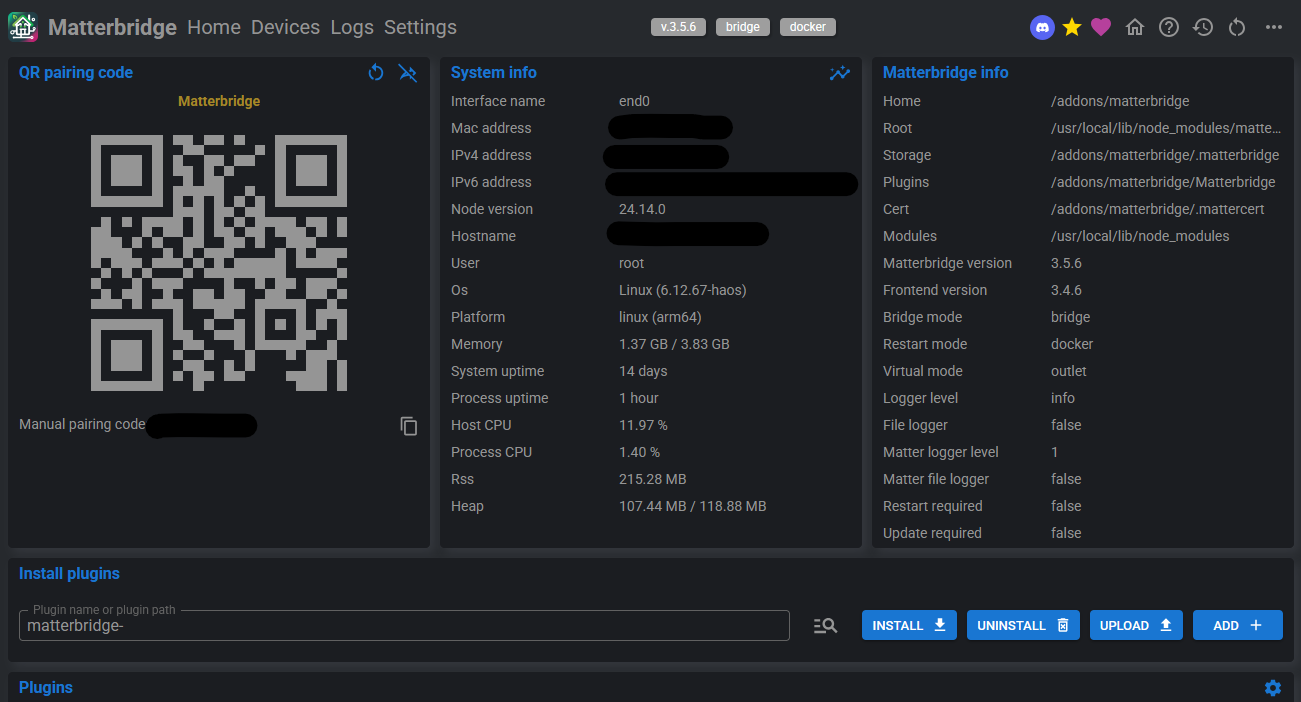This screenshot has width=1301, height=702.
Task: Open the plugin search filter
Action: click(824, 625)
